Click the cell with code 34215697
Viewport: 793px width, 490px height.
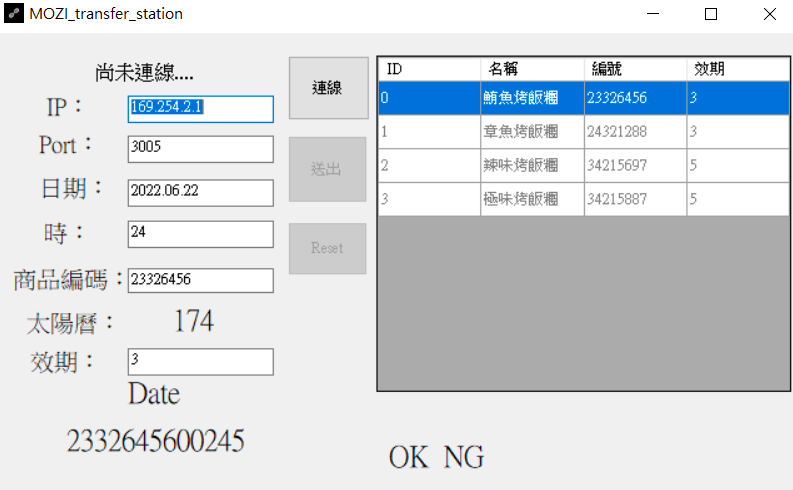point(635,165)
